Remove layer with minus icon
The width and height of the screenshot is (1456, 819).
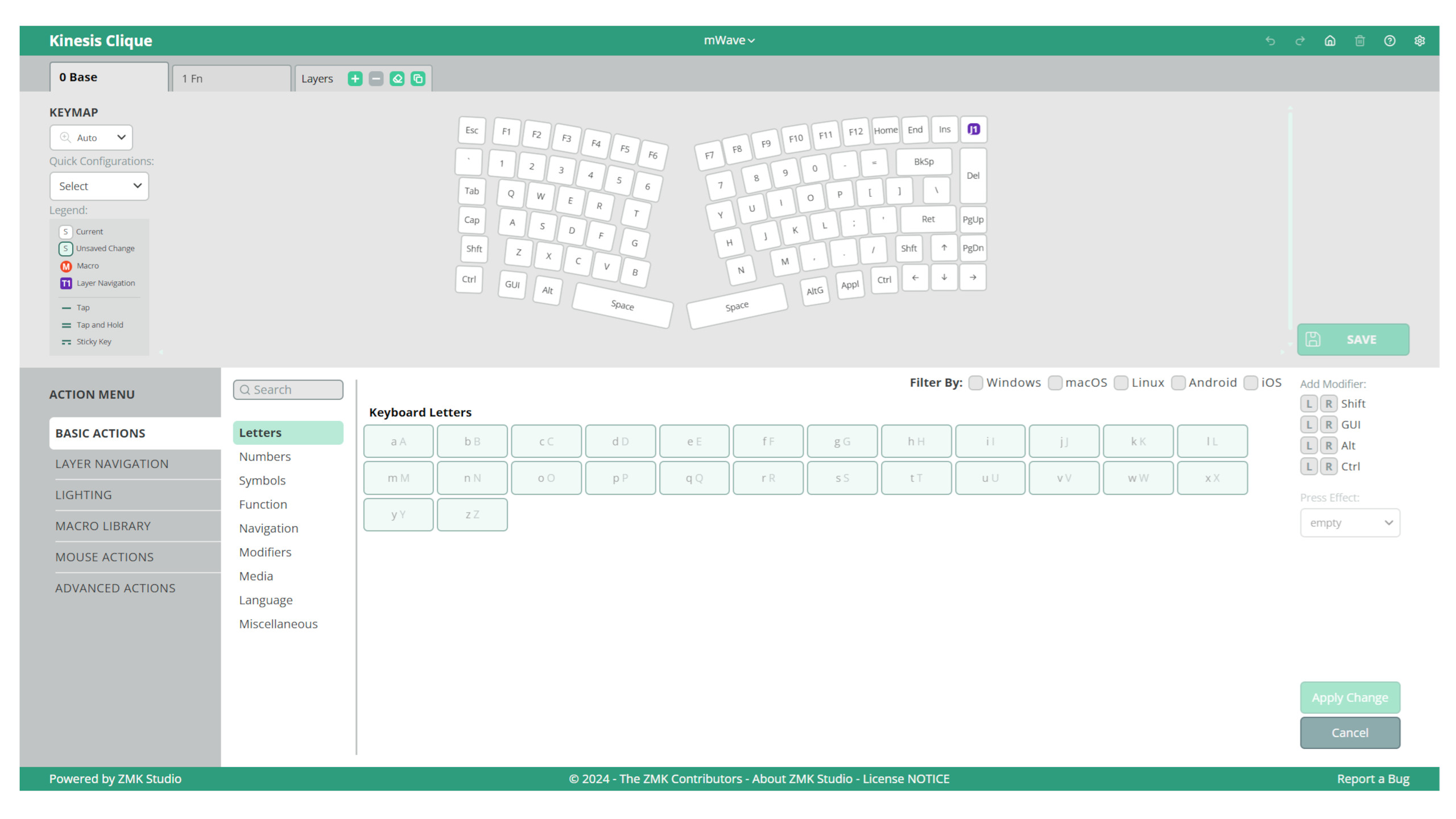(376, 78)
